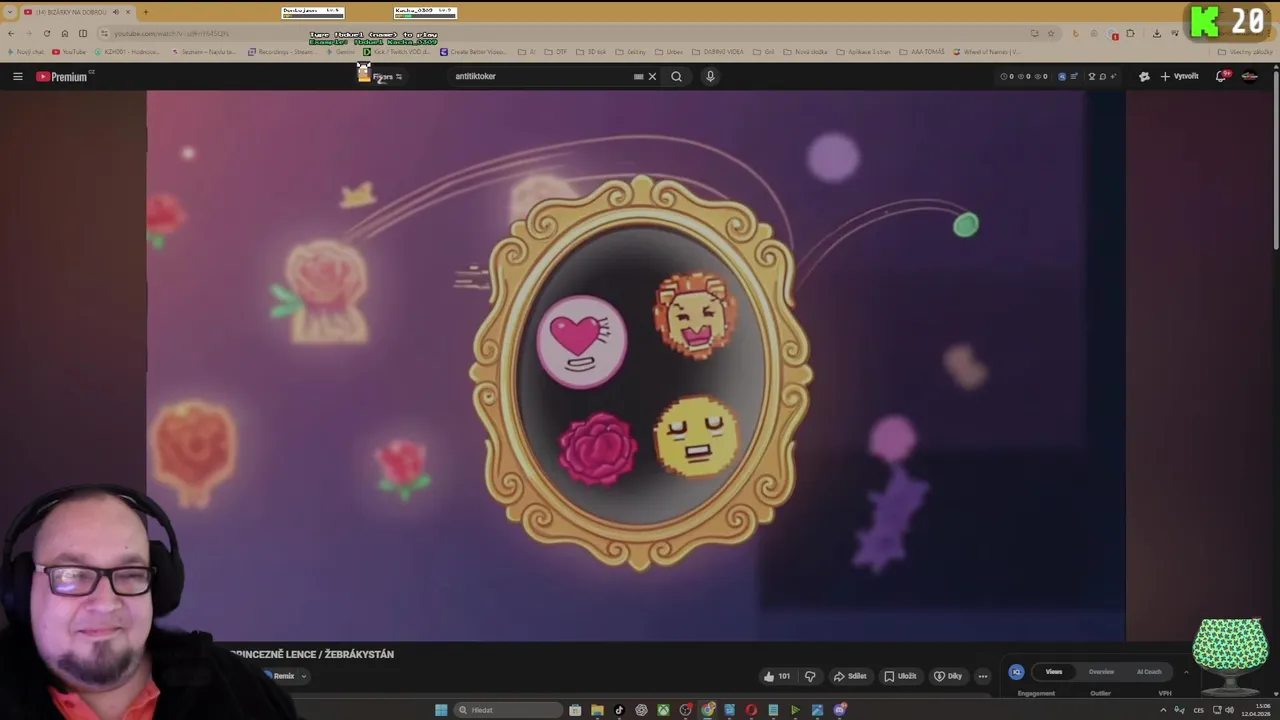Expand the DABING VIDEA bookmarks folder
The height and width of the screenshot is (720, 1280).
(718, 52)
